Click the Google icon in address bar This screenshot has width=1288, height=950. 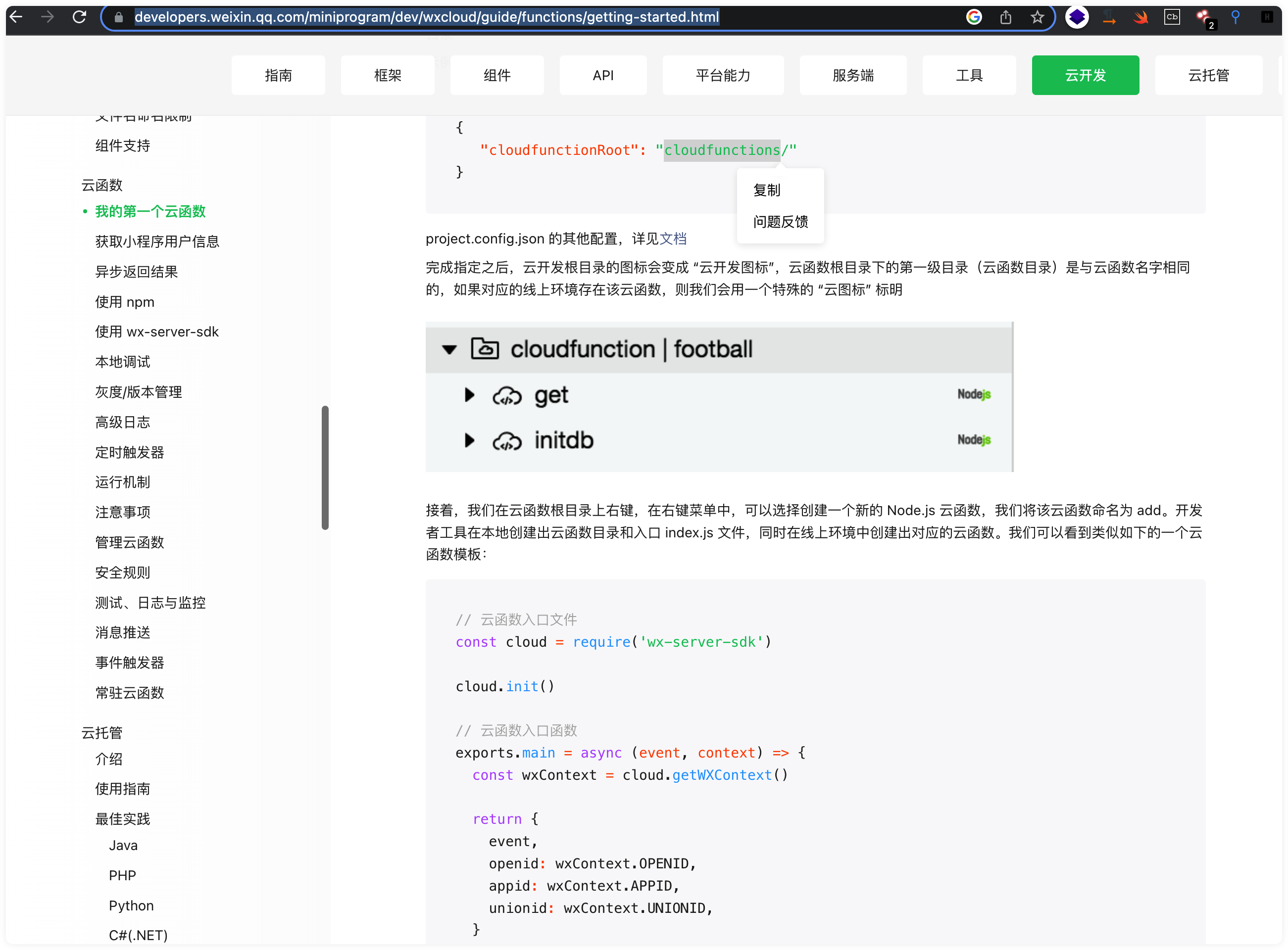(973, 17)
